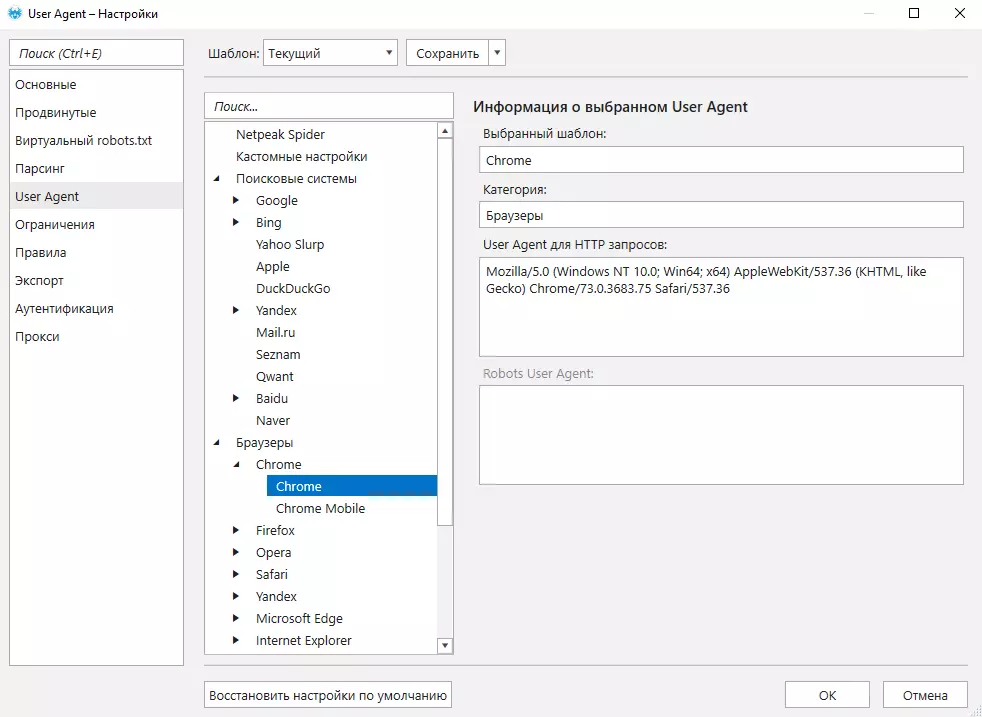Select Yahoo Slurp user agent
Screen dimensions: 982x717
tap(290, 244)
